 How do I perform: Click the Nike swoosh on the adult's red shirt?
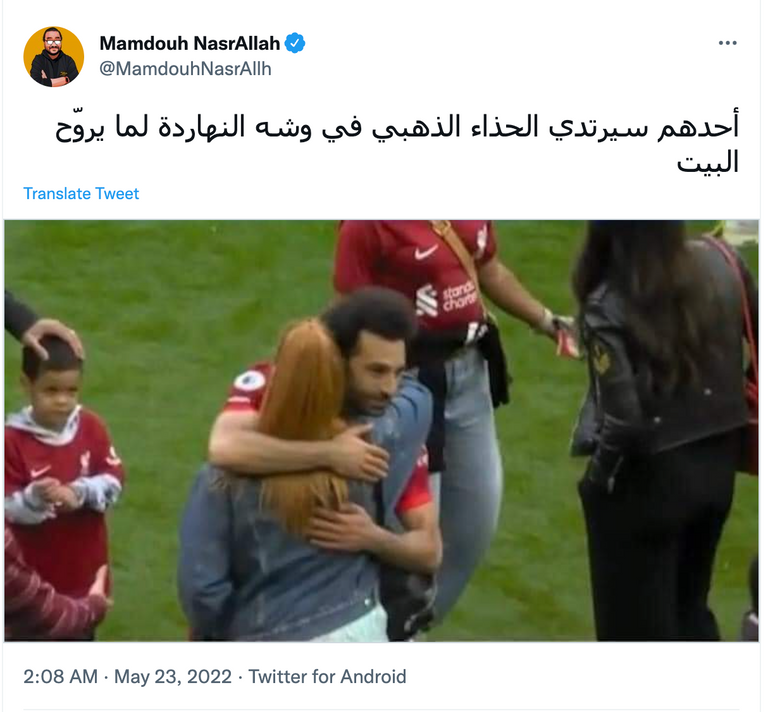click(425, 252)
